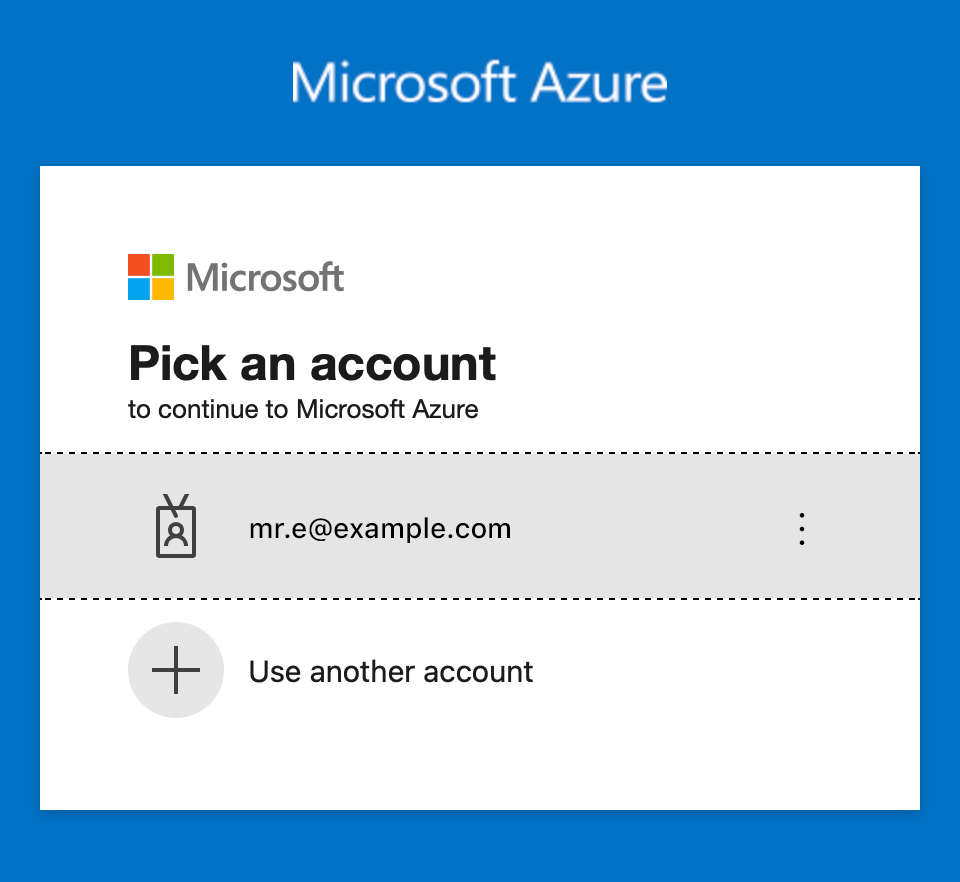Select the mr.e@example.com account email
The height and width of the screenshot is (882, 960).
pos(380,529)
